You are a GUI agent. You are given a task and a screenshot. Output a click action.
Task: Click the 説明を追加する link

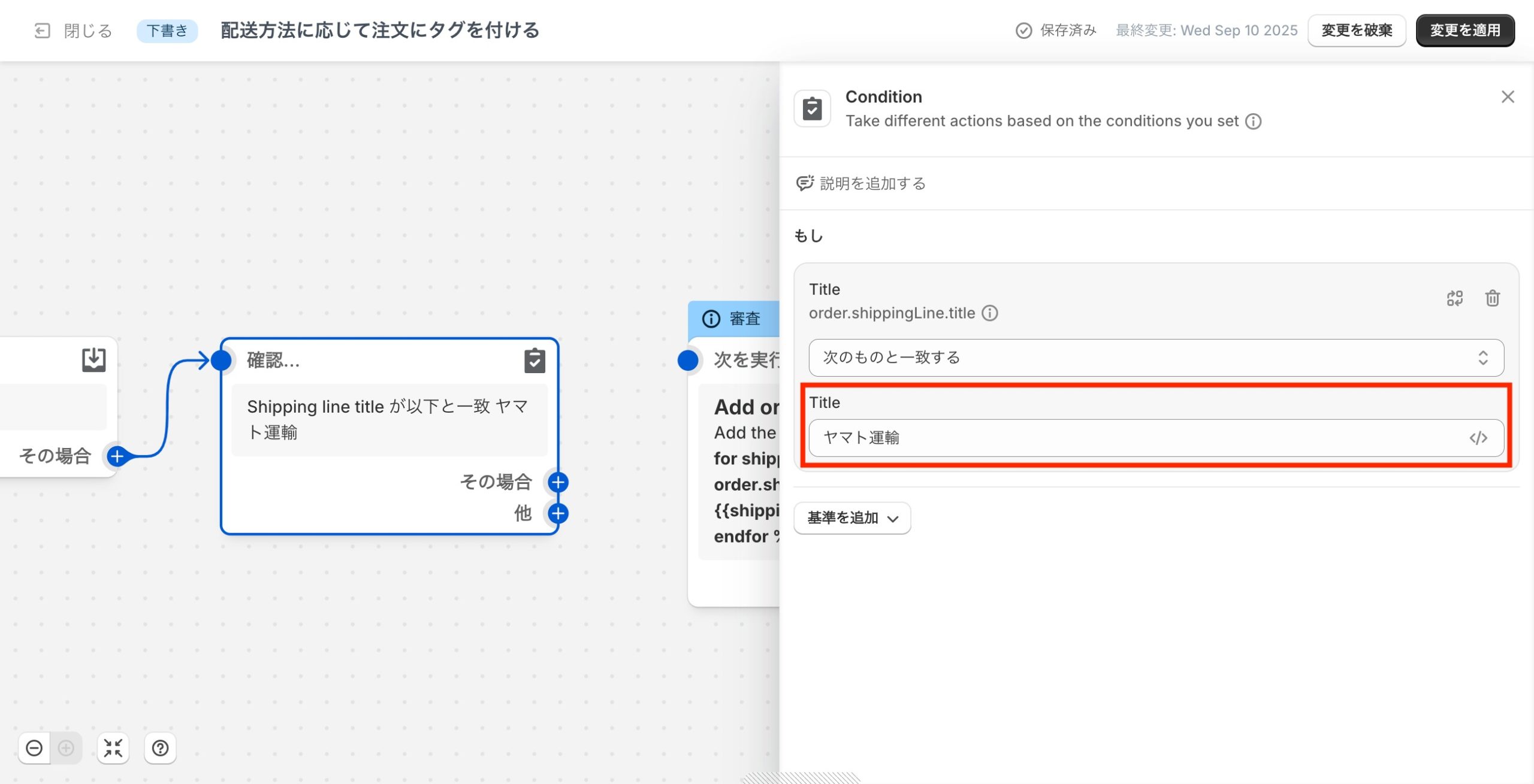click(872, 183)
